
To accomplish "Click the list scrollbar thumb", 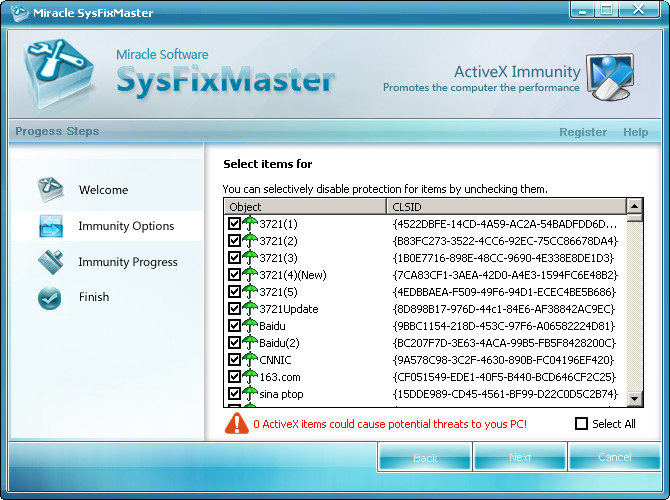I will (635, 218).
